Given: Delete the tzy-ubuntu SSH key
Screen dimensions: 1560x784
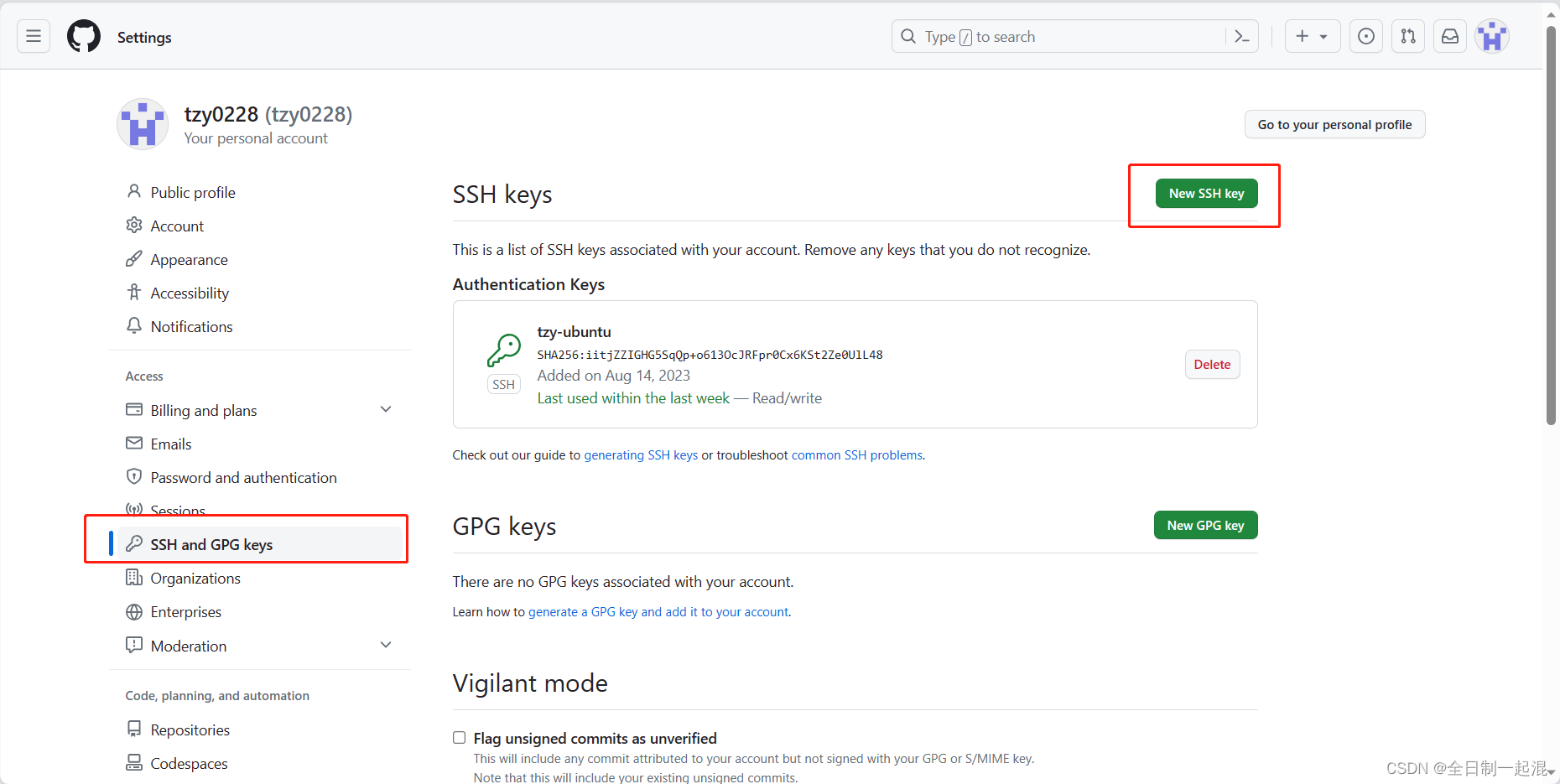Looking at the screenshot, I should point(1212,364).
